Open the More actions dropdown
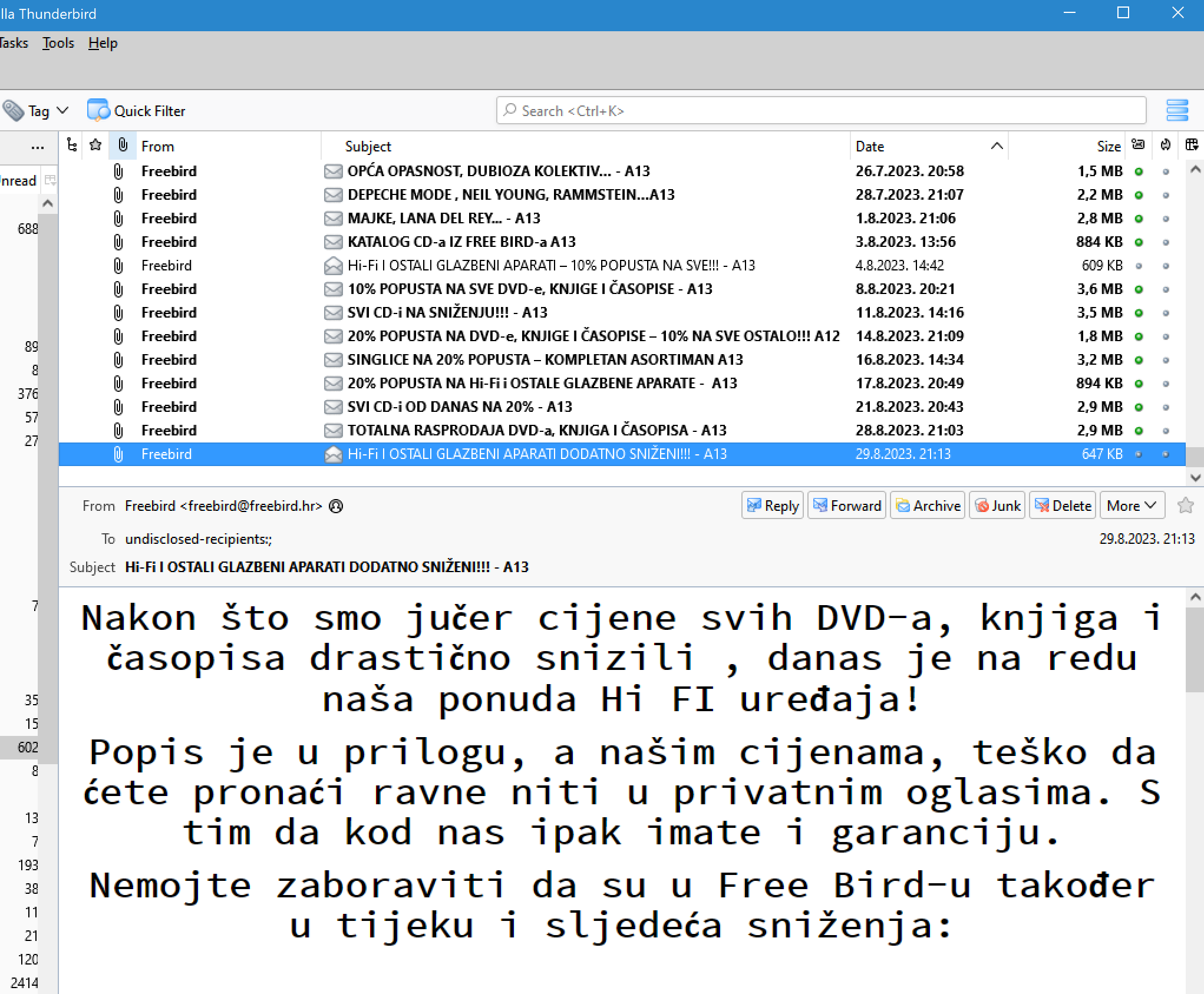This screenshot has height=994, width=1204. click(x=1132, y=506)
